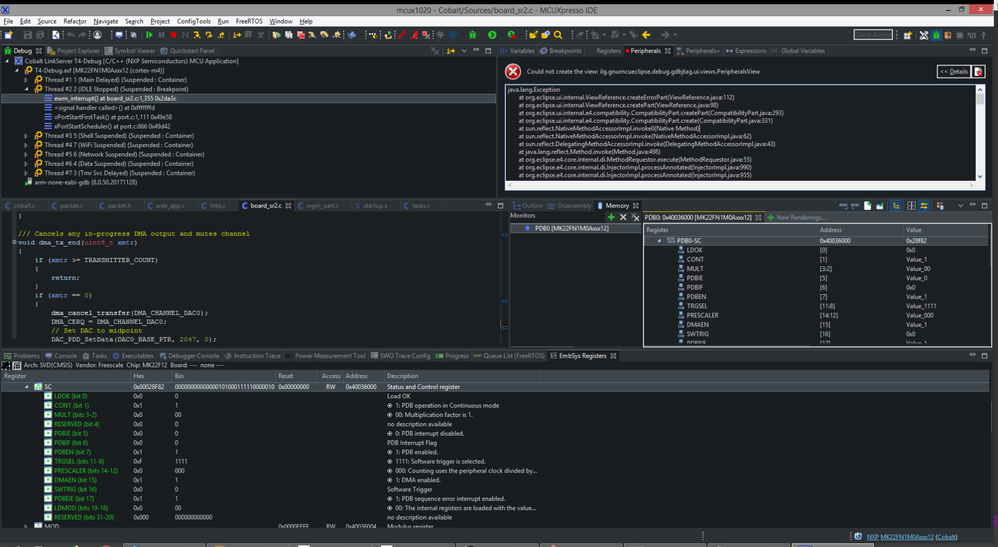Click the Remove Memory Monitor X icon
The image size is (998, 547).
pyautogui.click(x=623, y=217)
